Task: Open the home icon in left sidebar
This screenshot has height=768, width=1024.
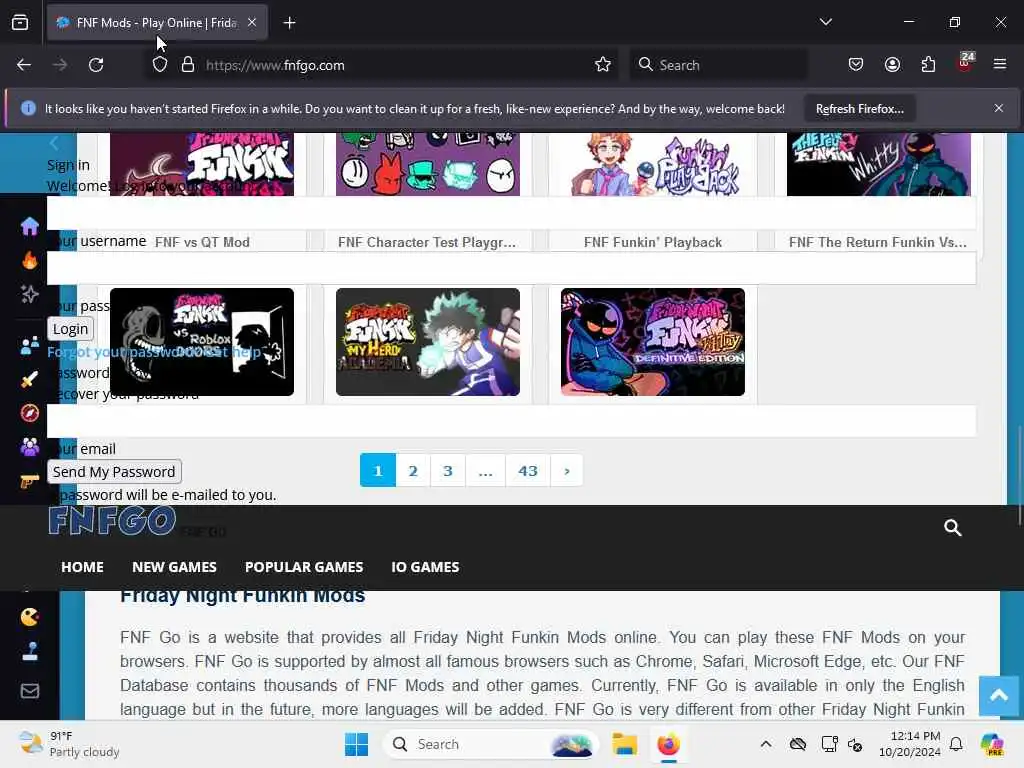Action: pyautogui.click(x=29, y=226)
